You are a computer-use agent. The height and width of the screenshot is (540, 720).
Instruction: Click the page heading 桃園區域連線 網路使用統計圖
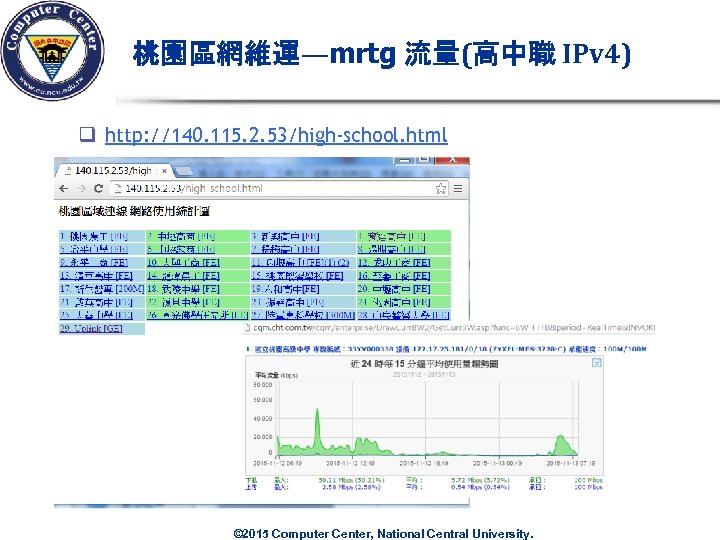[x=134, y=211]
